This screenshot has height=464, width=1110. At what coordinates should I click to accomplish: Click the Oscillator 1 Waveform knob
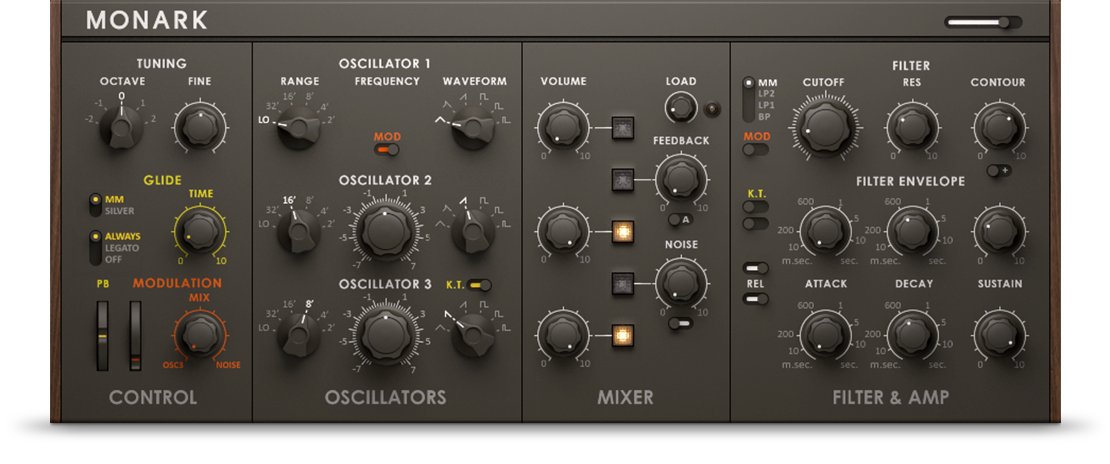472,128
